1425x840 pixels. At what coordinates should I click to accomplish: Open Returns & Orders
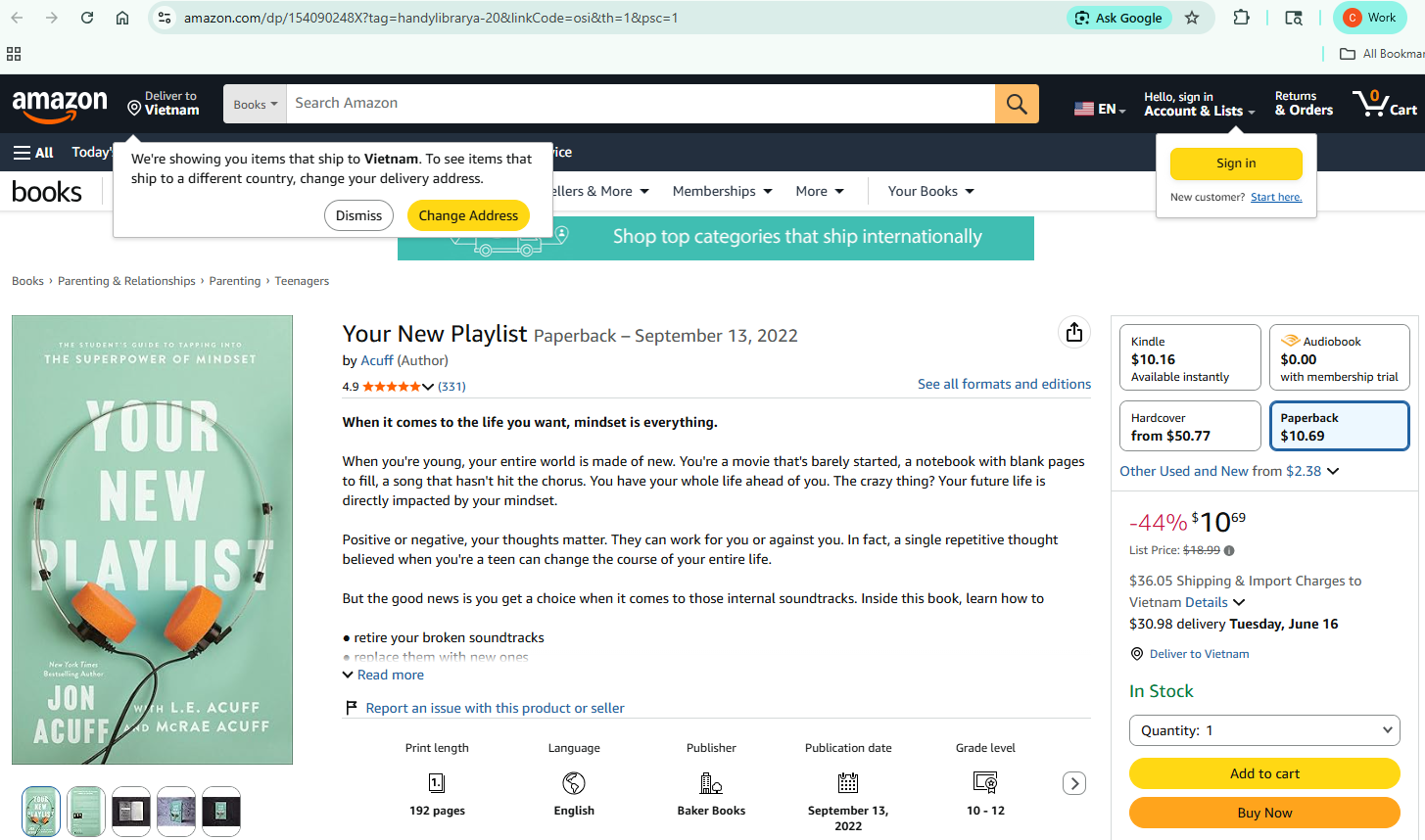point(1304,104)
